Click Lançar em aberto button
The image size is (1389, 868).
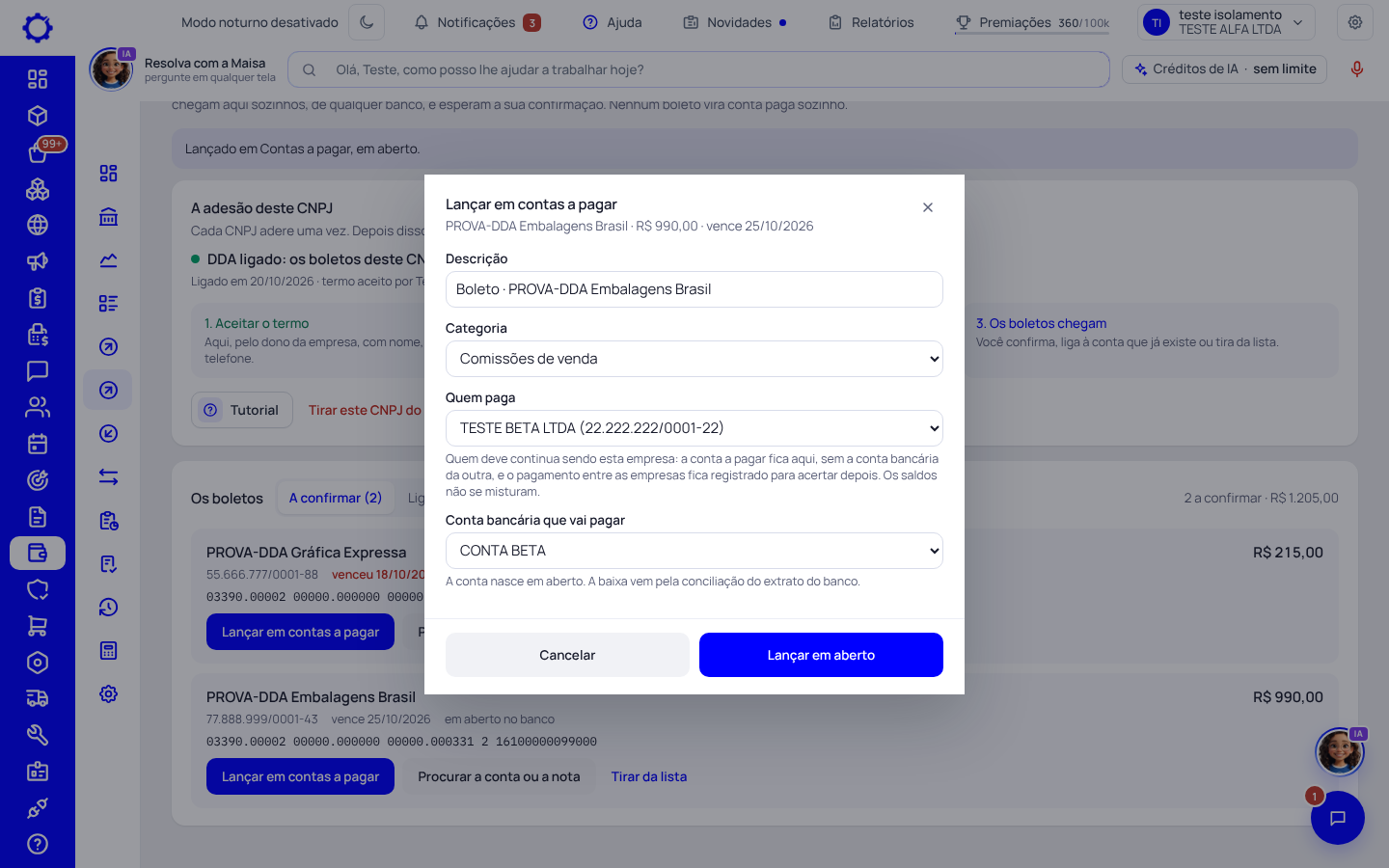point(821,655)
